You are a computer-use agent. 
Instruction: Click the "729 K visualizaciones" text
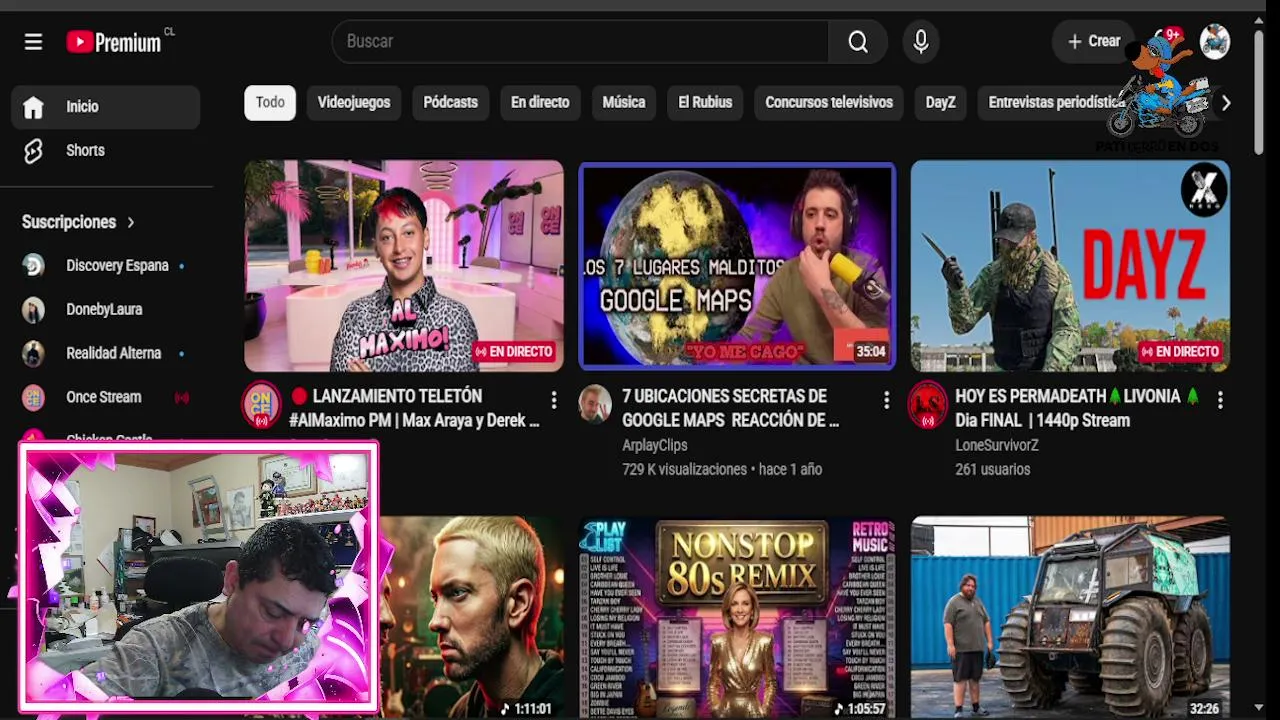[x=685, y=469]
